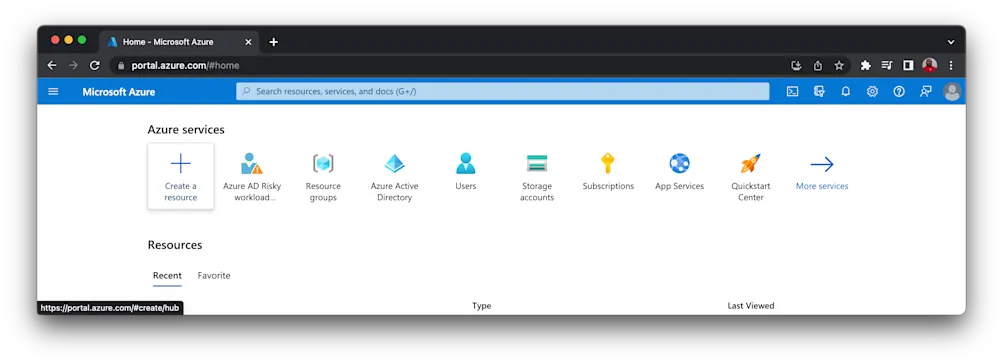Screen dimensions: 1003x364
Task: Sort by Type column header
Action: tap(482, 306)
